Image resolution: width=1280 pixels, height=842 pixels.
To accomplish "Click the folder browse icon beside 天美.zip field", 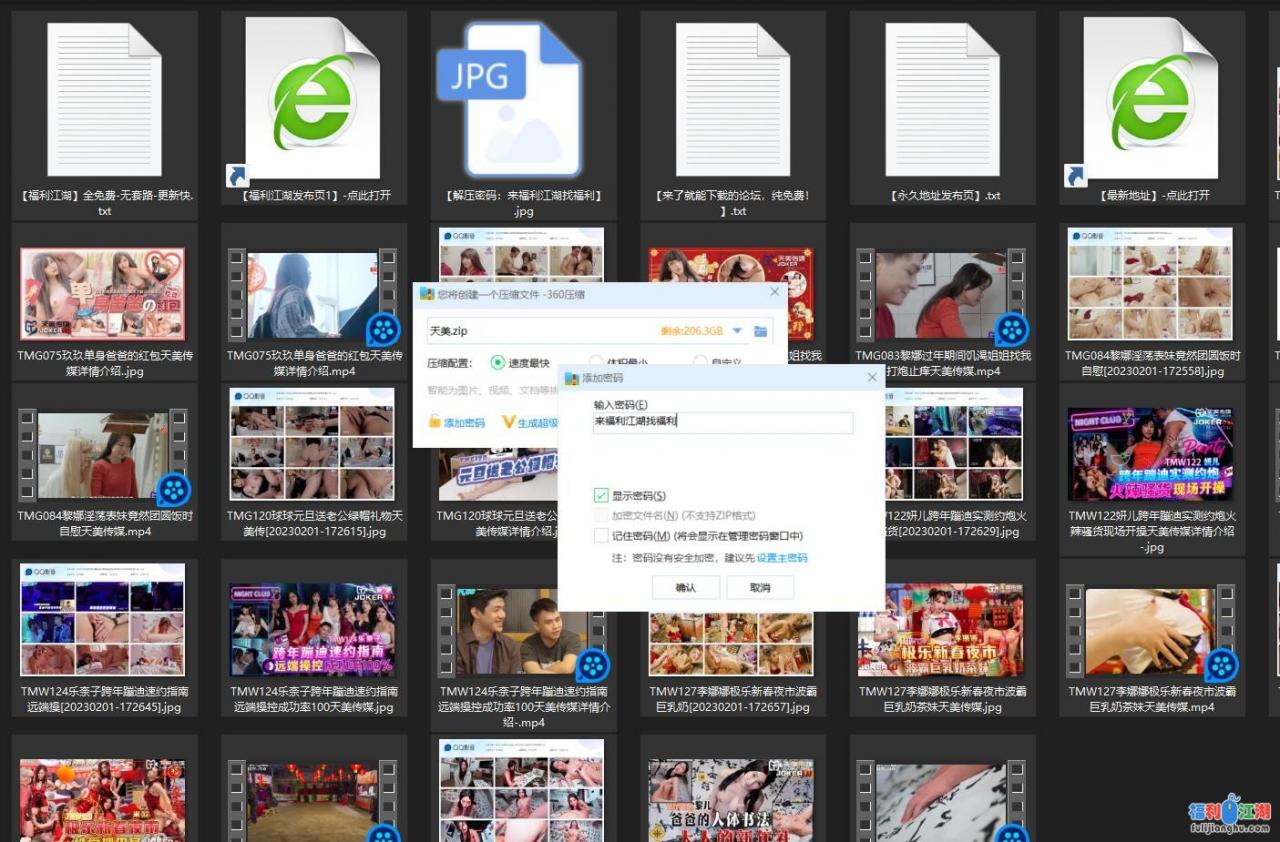I will [x=758, y=331].
